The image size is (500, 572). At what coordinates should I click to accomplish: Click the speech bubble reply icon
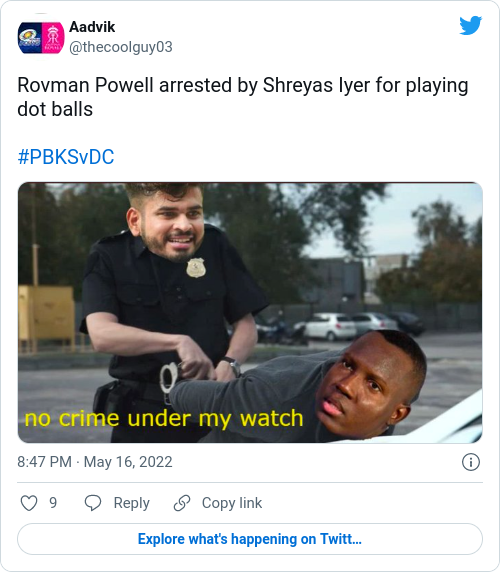point(93,503)
